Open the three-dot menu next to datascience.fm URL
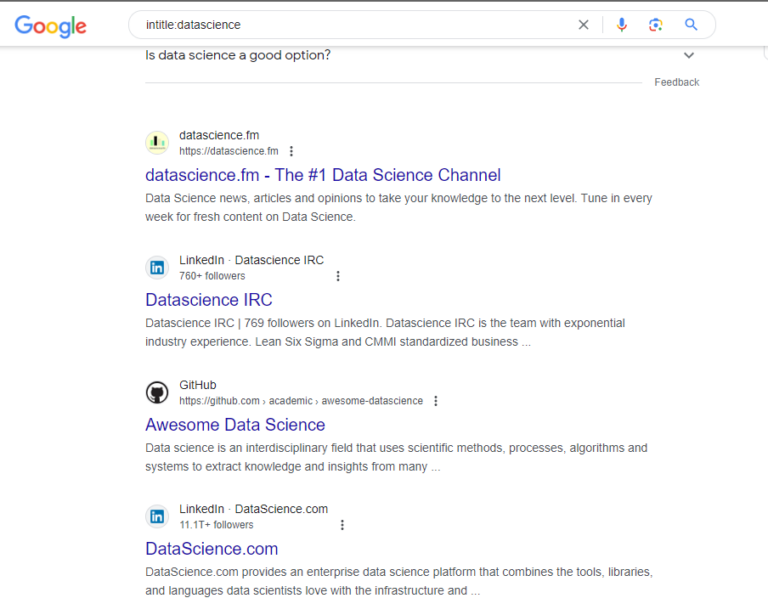 pyautogui.click(x=291, y=151)
